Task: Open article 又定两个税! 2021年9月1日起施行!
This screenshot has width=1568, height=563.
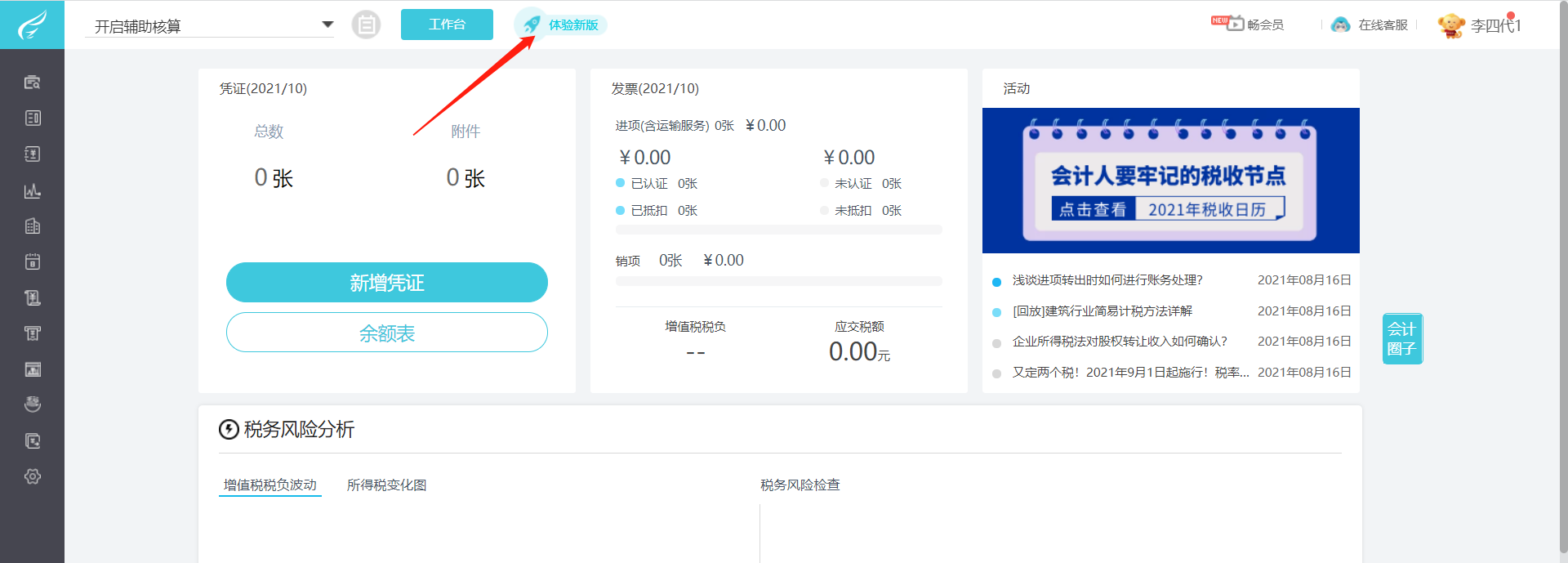Action: coord(1131,373)
